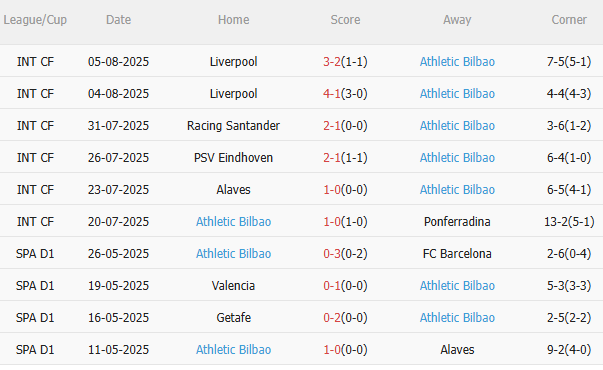The width and height of the screenshot is (603, 370).
Task: Click Alaves away team on 11-05-2025
Action: [457, 349]
